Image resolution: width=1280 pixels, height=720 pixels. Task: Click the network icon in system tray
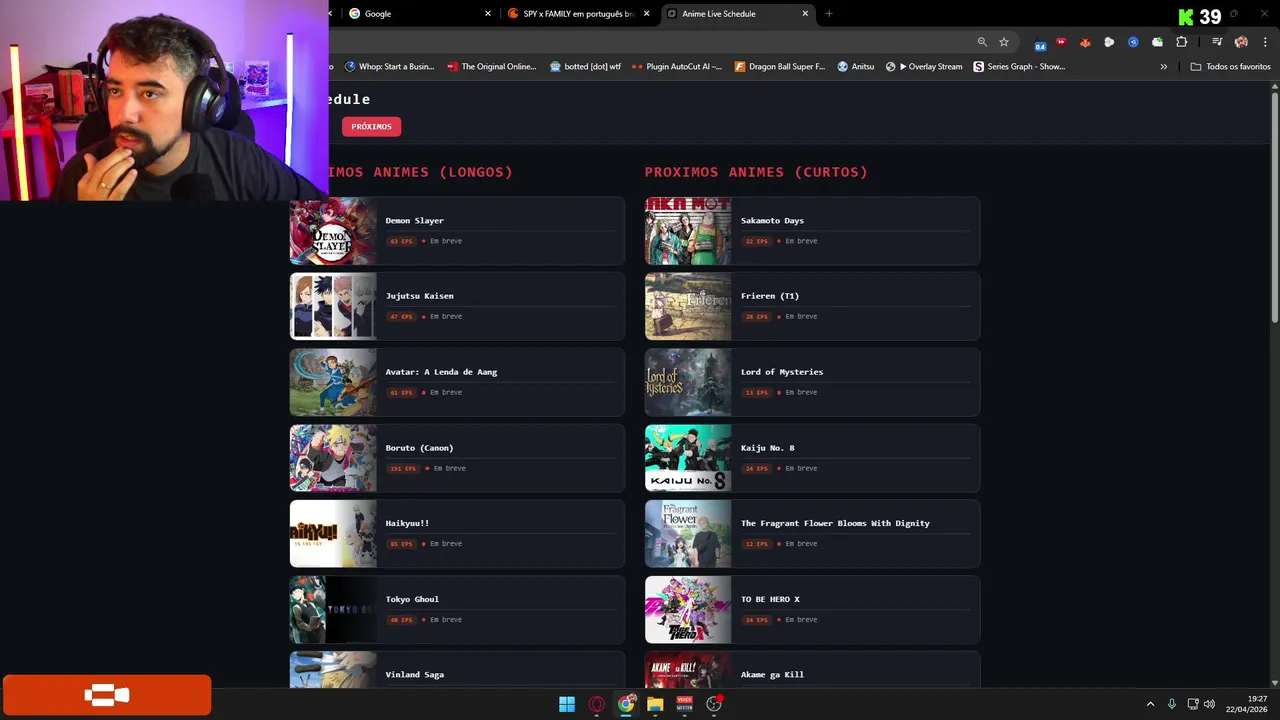[1192, 704]
